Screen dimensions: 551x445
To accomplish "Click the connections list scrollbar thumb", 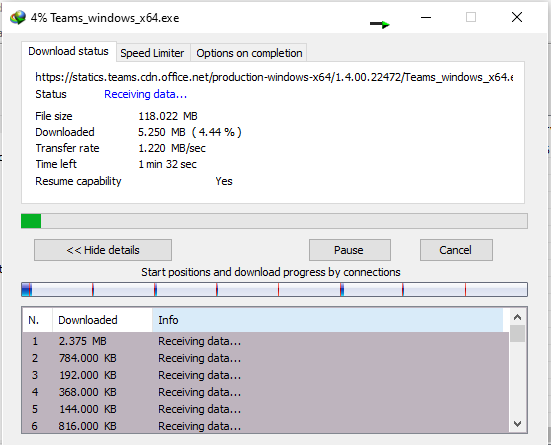I will click(x=517, y=334).
